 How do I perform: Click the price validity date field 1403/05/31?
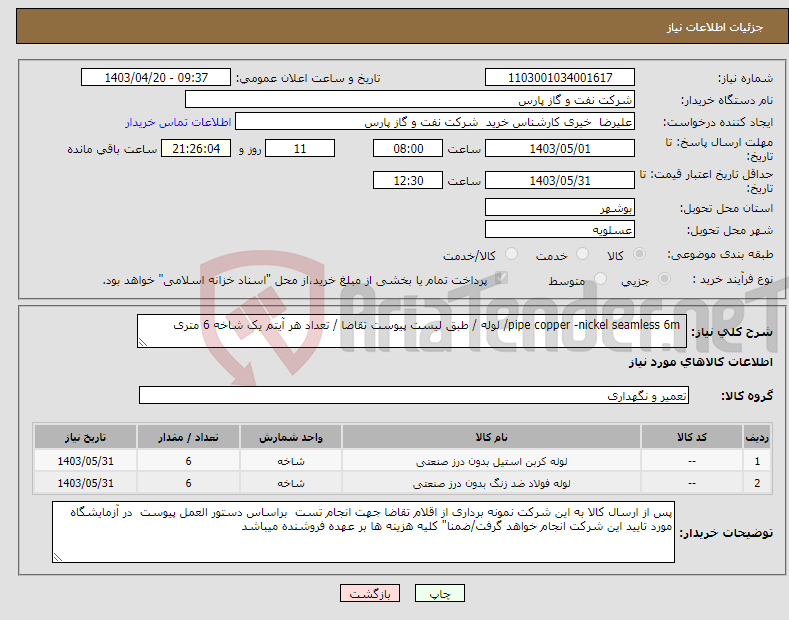[x=560, y=180]
